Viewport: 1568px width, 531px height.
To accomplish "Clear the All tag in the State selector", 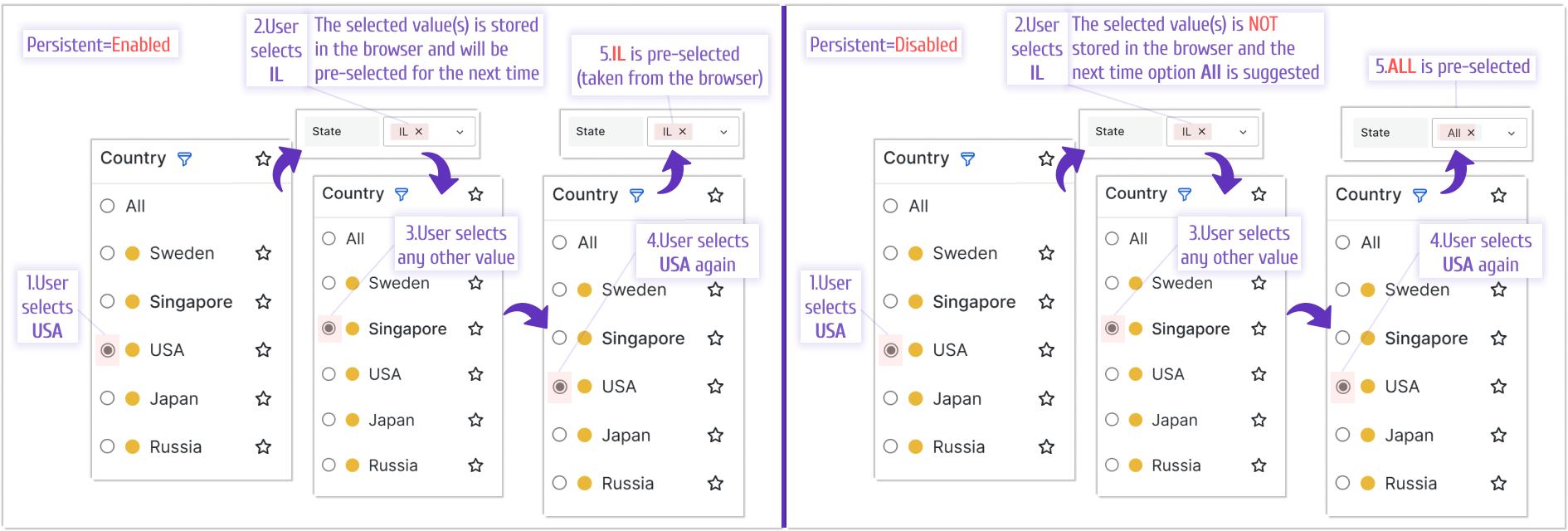I will [1469, 133].
